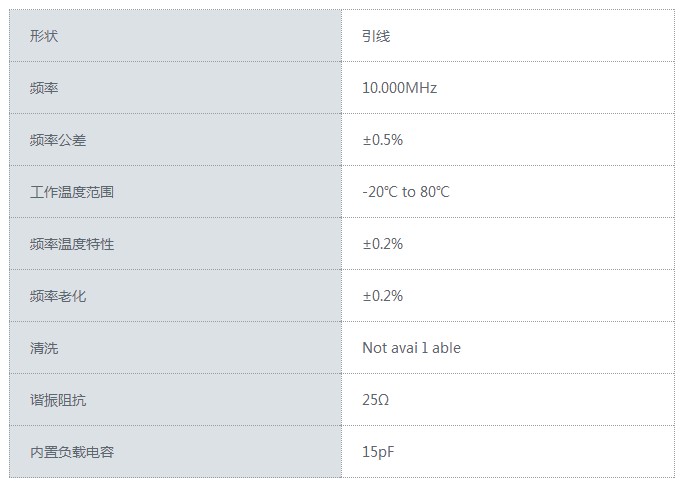Click the 清洗 row label
The image size is (685, 492).
pyautogui.click(x=45, y=348)
